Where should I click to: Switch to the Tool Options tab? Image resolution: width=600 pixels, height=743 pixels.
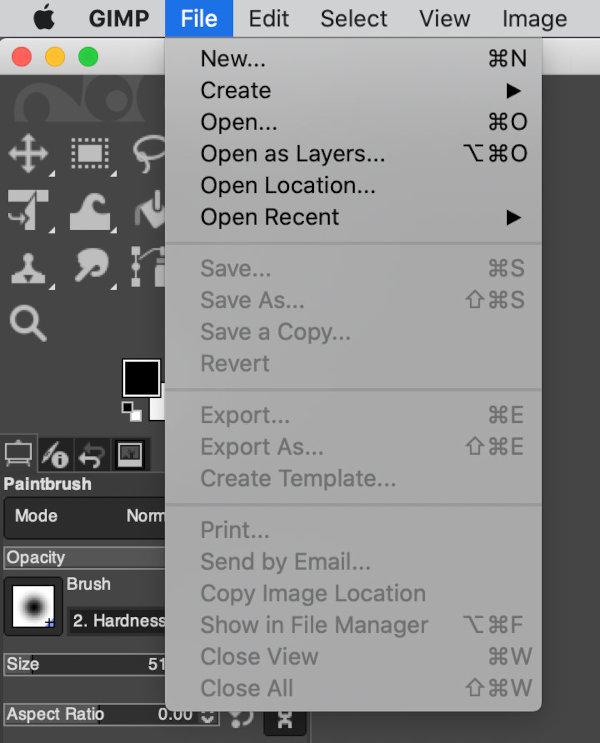click(18, 453)
